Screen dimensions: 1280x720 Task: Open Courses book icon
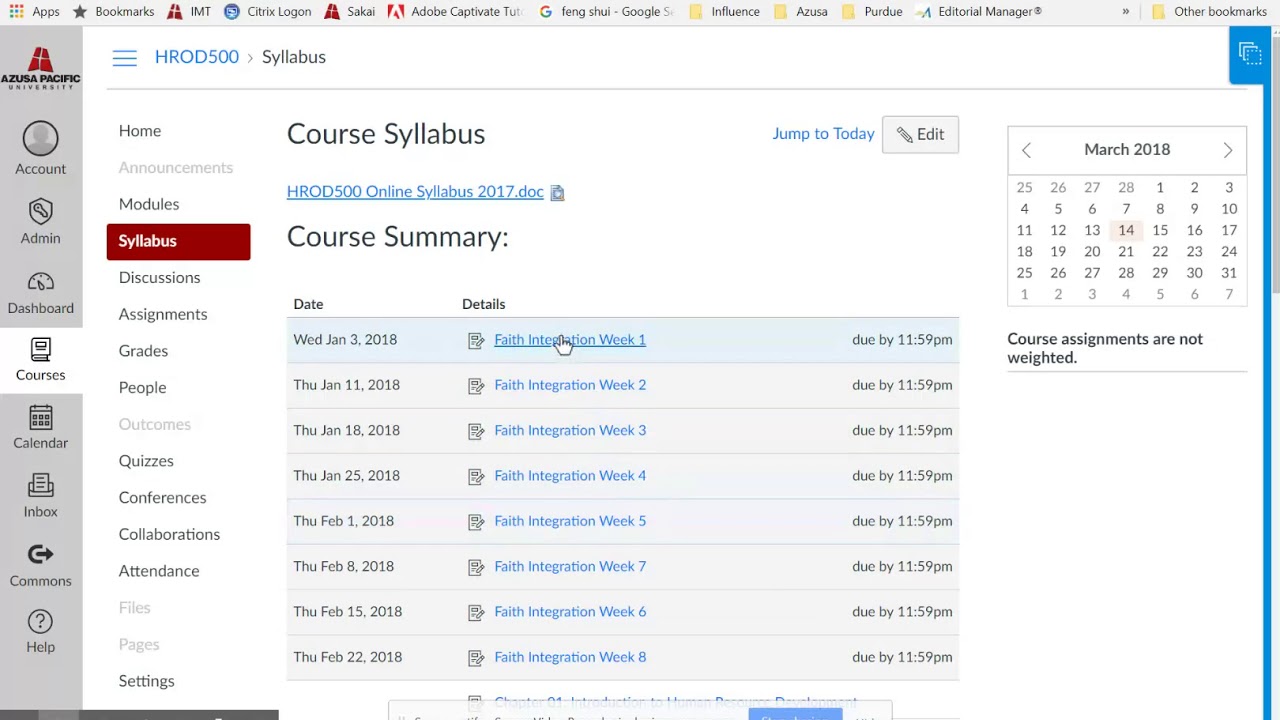click(40, 349)
